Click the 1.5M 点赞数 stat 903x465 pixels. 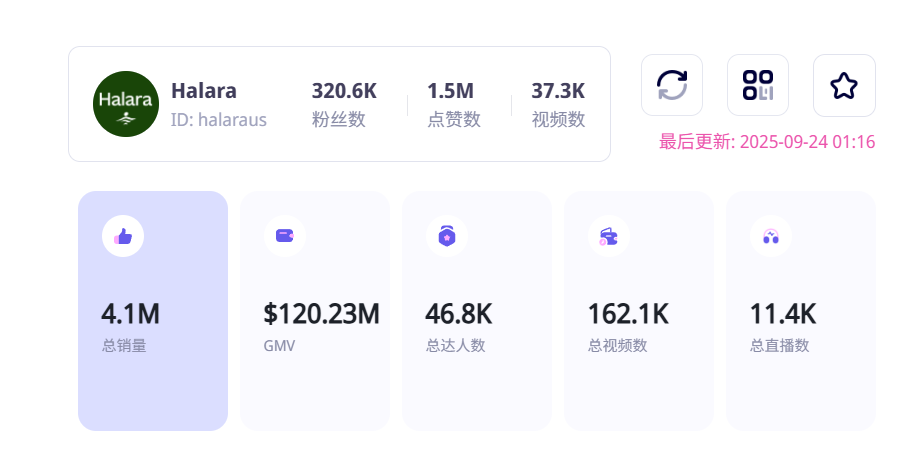(x=454, y=104)
